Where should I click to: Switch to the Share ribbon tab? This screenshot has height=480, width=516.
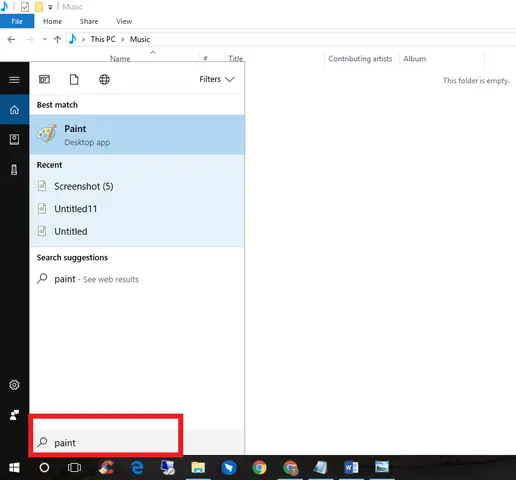coord(89,21)
